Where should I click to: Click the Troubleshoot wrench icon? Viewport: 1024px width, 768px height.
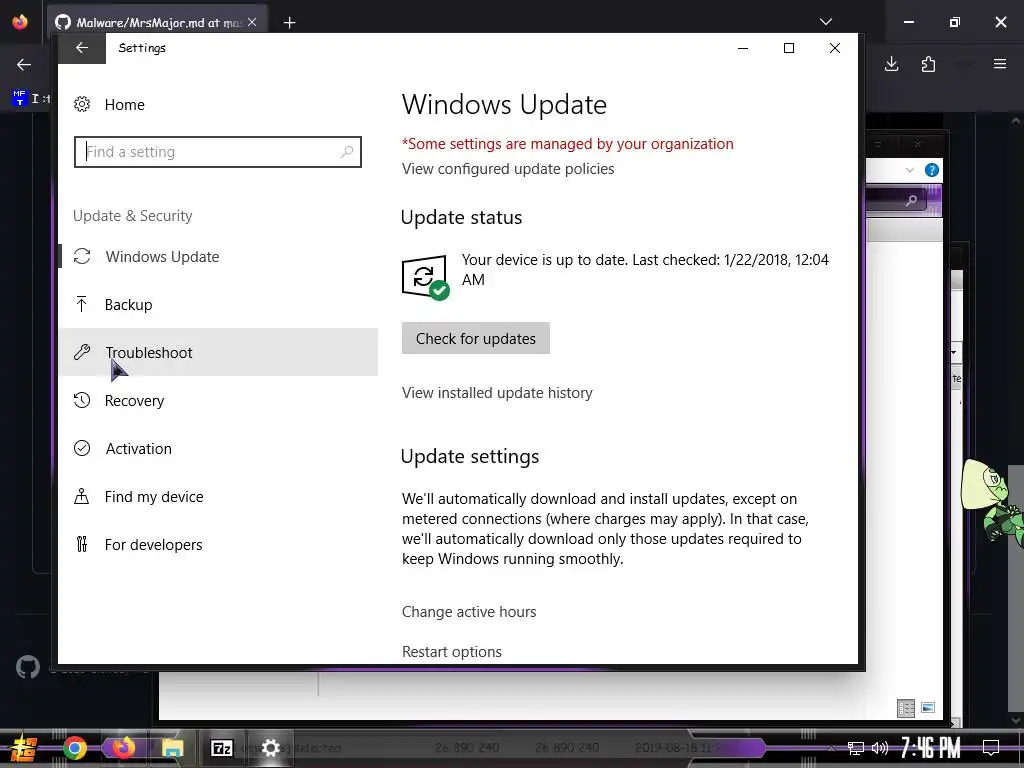point(82,352)
